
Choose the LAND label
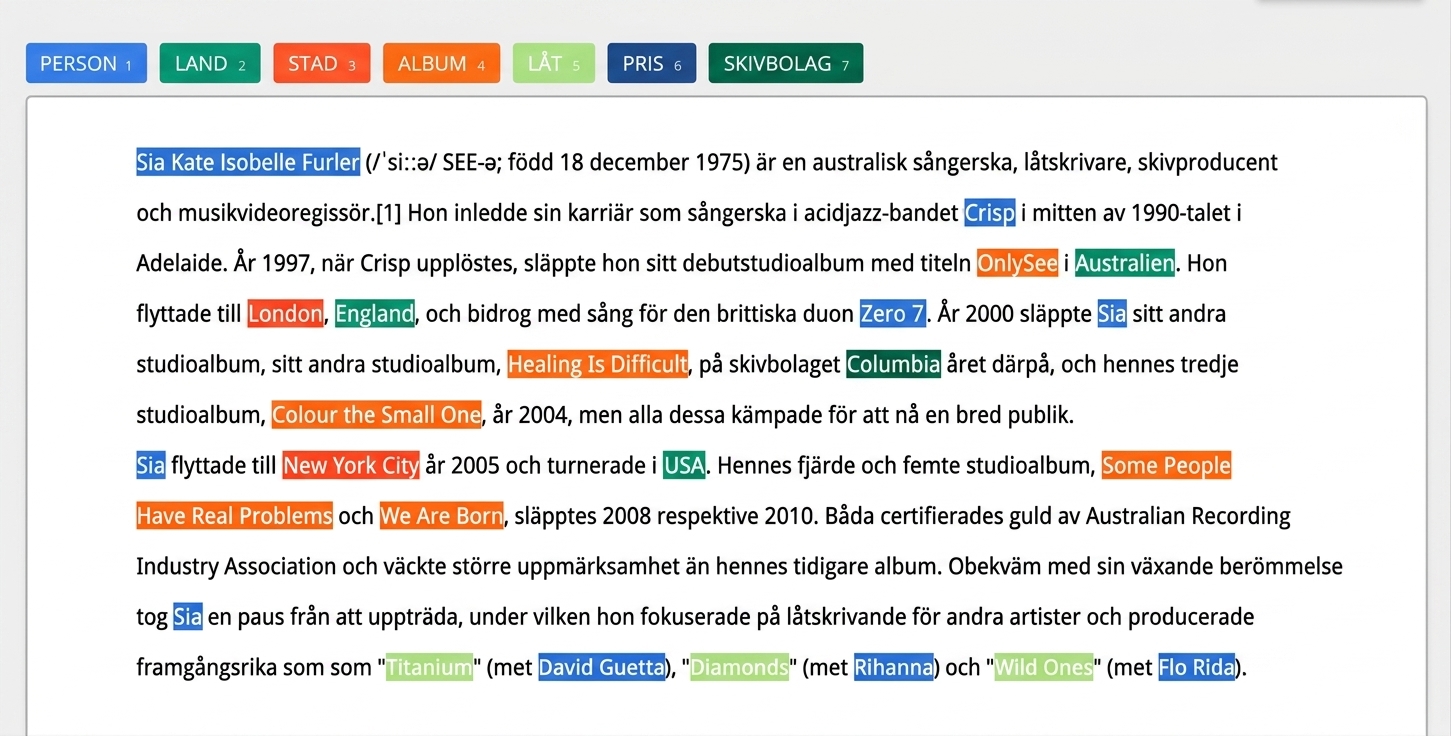pyautogui.click(x=210, y=63)
